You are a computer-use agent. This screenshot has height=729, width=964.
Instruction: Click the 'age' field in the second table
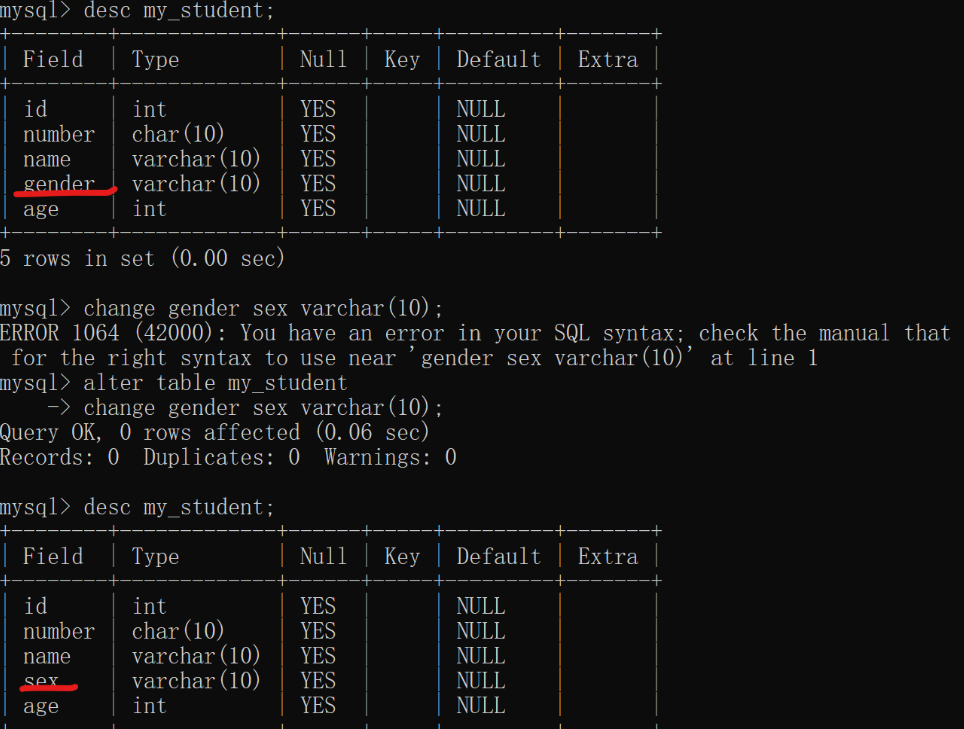[41, 706]
